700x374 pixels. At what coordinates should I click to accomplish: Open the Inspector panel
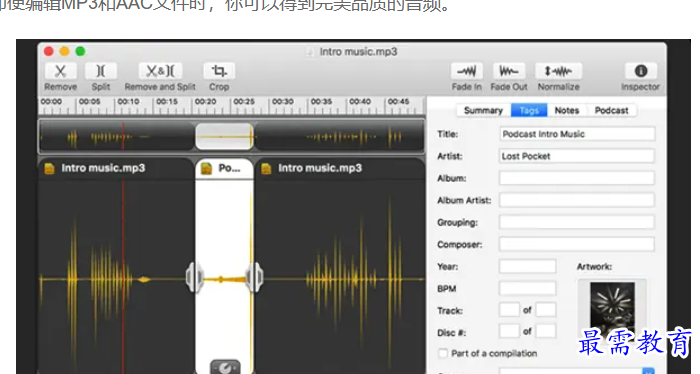[641, 71]
